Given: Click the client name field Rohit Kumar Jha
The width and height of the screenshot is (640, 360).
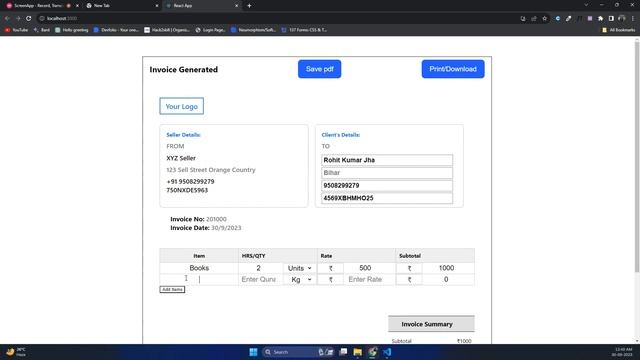Looking at the screenshot, I should pyautogui.click(x=387, y=160).
